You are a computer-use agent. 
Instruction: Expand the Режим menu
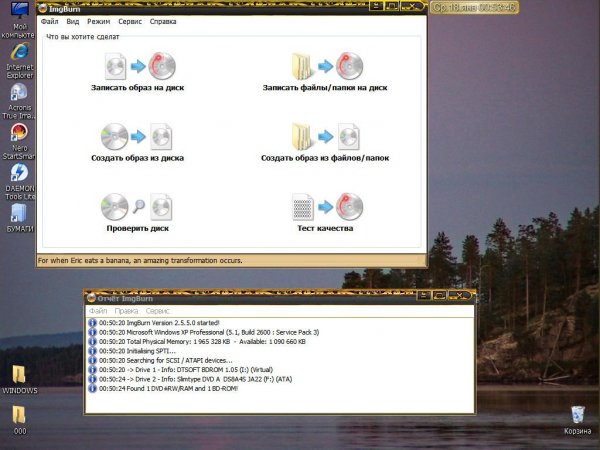[x=99, y=21]
